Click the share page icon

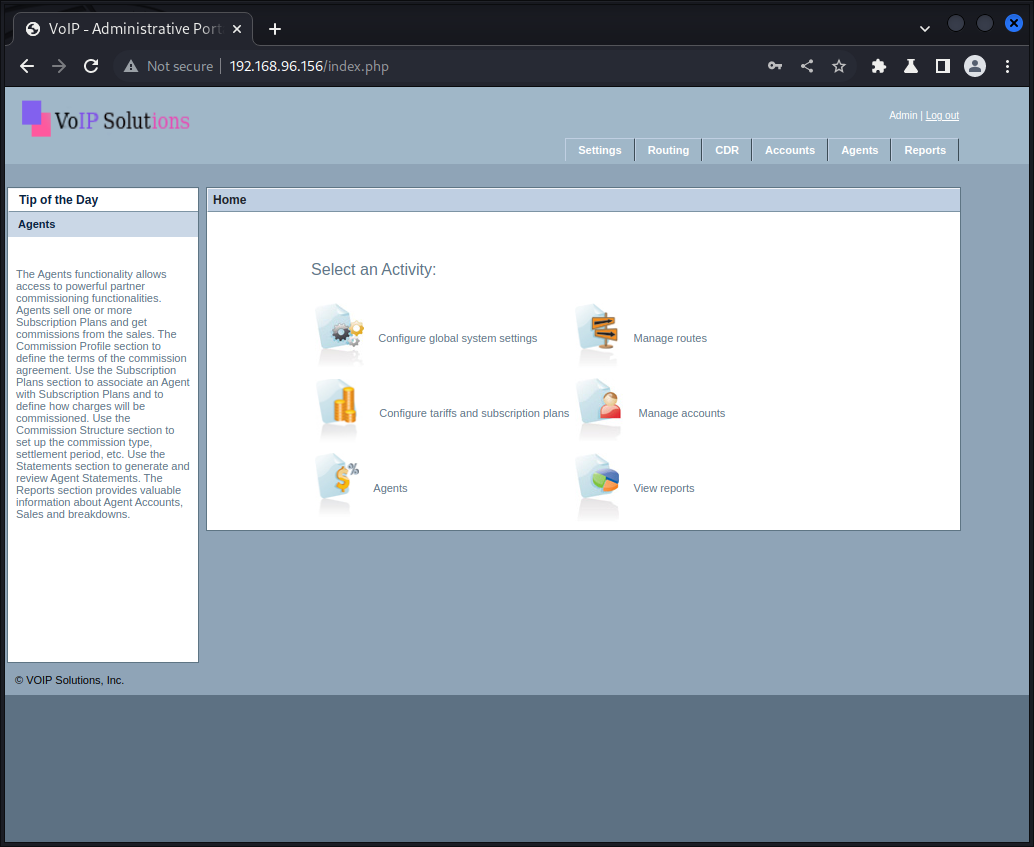point(806,66)
